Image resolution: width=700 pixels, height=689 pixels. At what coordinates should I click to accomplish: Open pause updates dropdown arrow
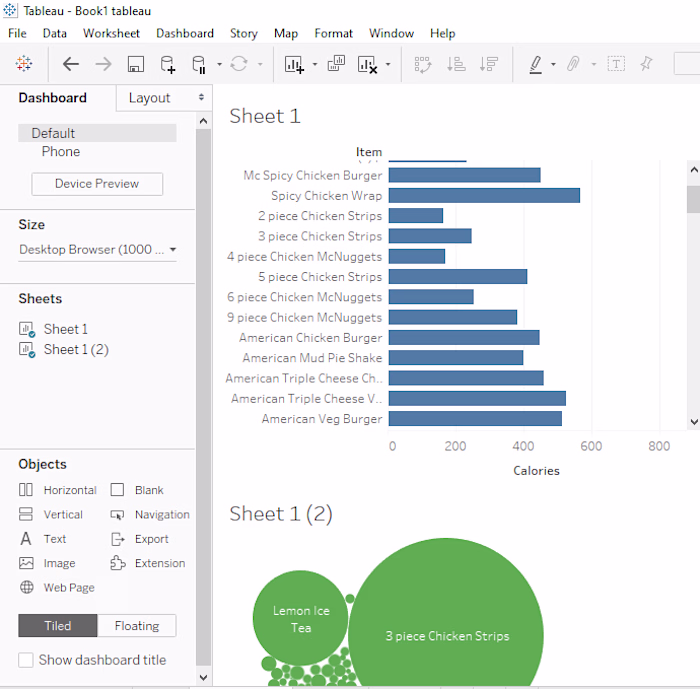(x=219, y=64)
